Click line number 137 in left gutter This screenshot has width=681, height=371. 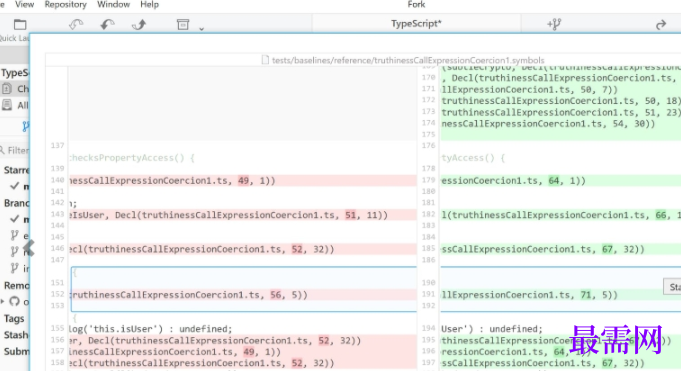point(57,146)
